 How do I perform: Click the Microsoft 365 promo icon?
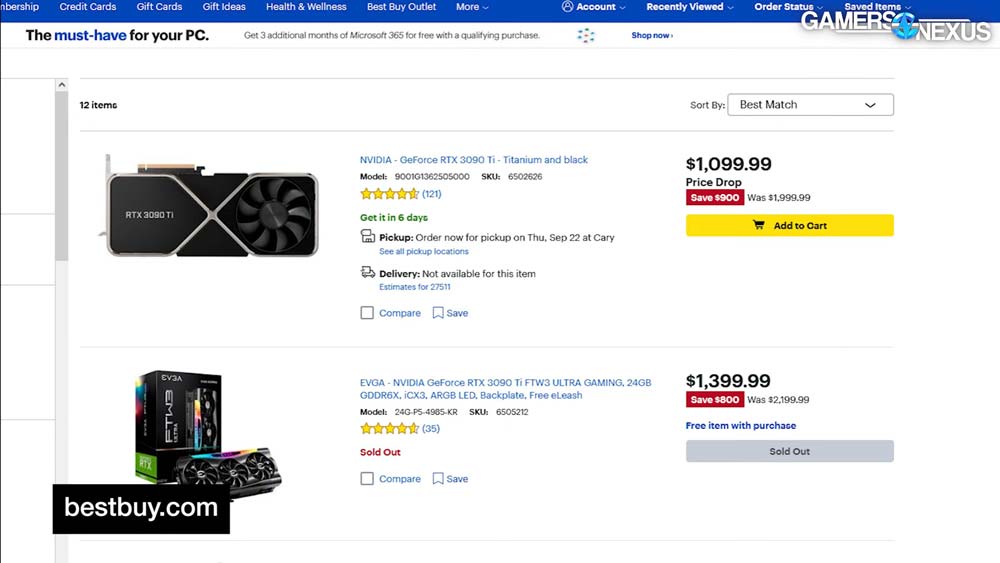pyautogui.click(x=586, y=36)
